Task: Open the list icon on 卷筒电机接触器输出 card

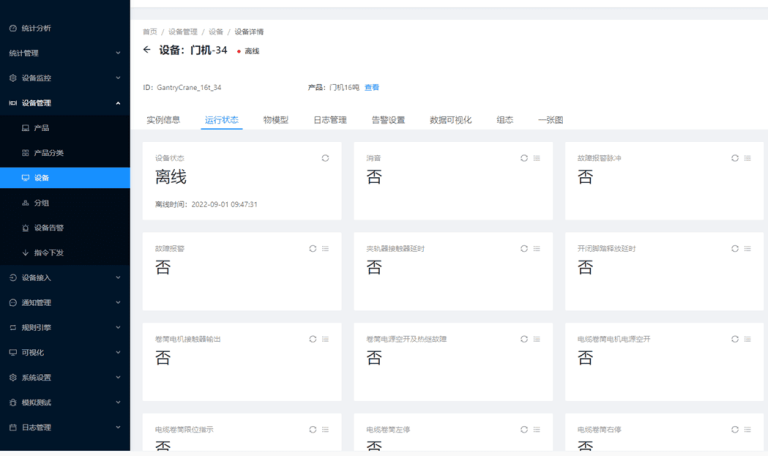Action: click(x=325, y=339)
